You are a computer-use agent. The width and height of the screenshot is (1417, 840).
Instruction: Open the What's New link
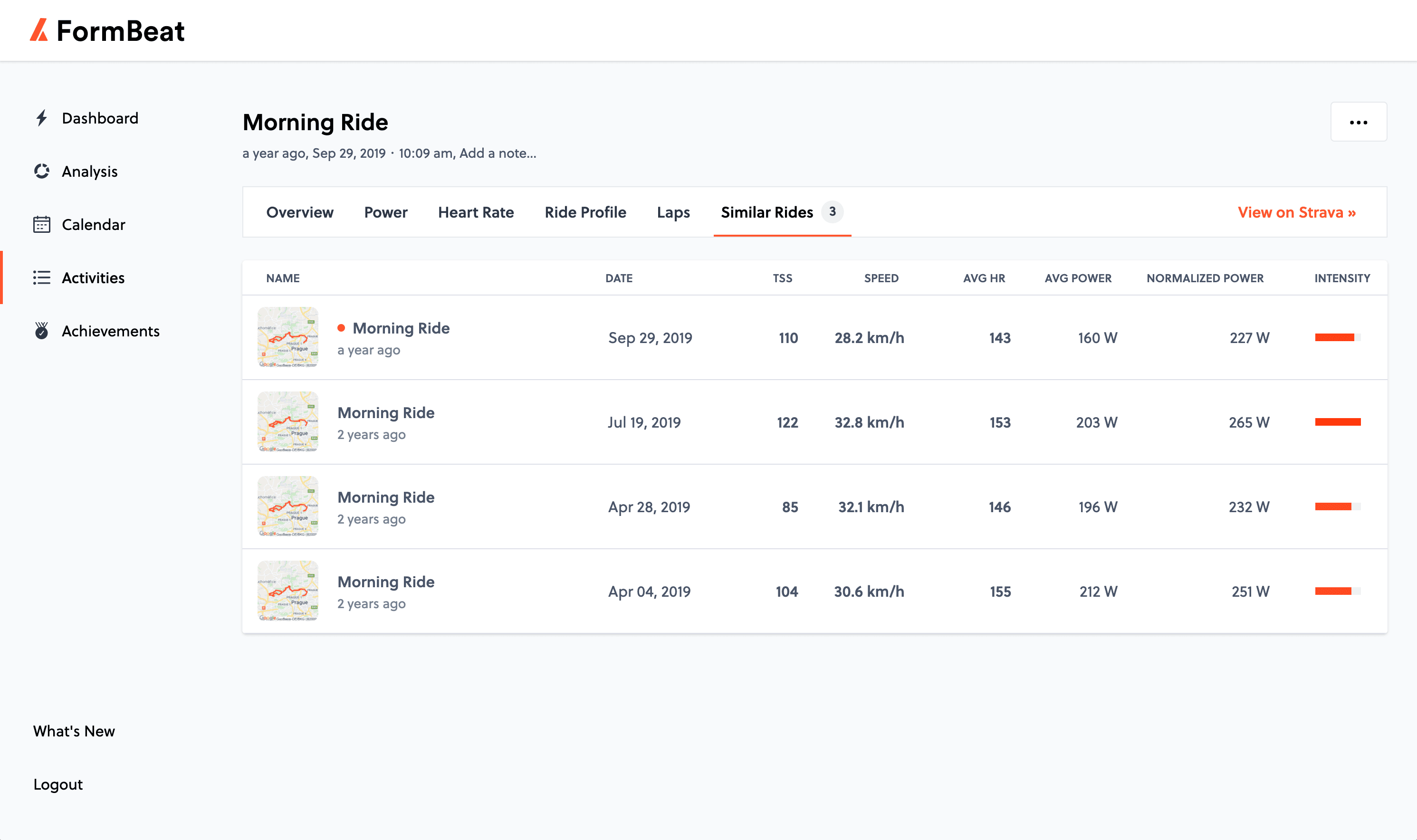[x=74, y=731]
